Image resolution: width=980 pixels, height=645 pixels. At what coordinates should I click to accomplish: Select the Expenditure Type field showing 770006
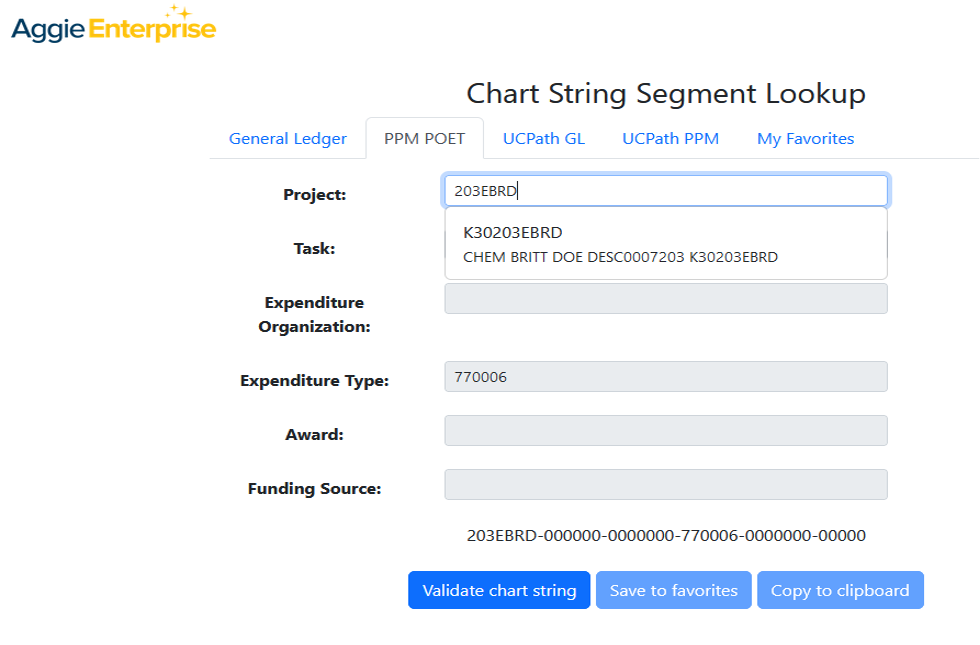coord(665,376)
